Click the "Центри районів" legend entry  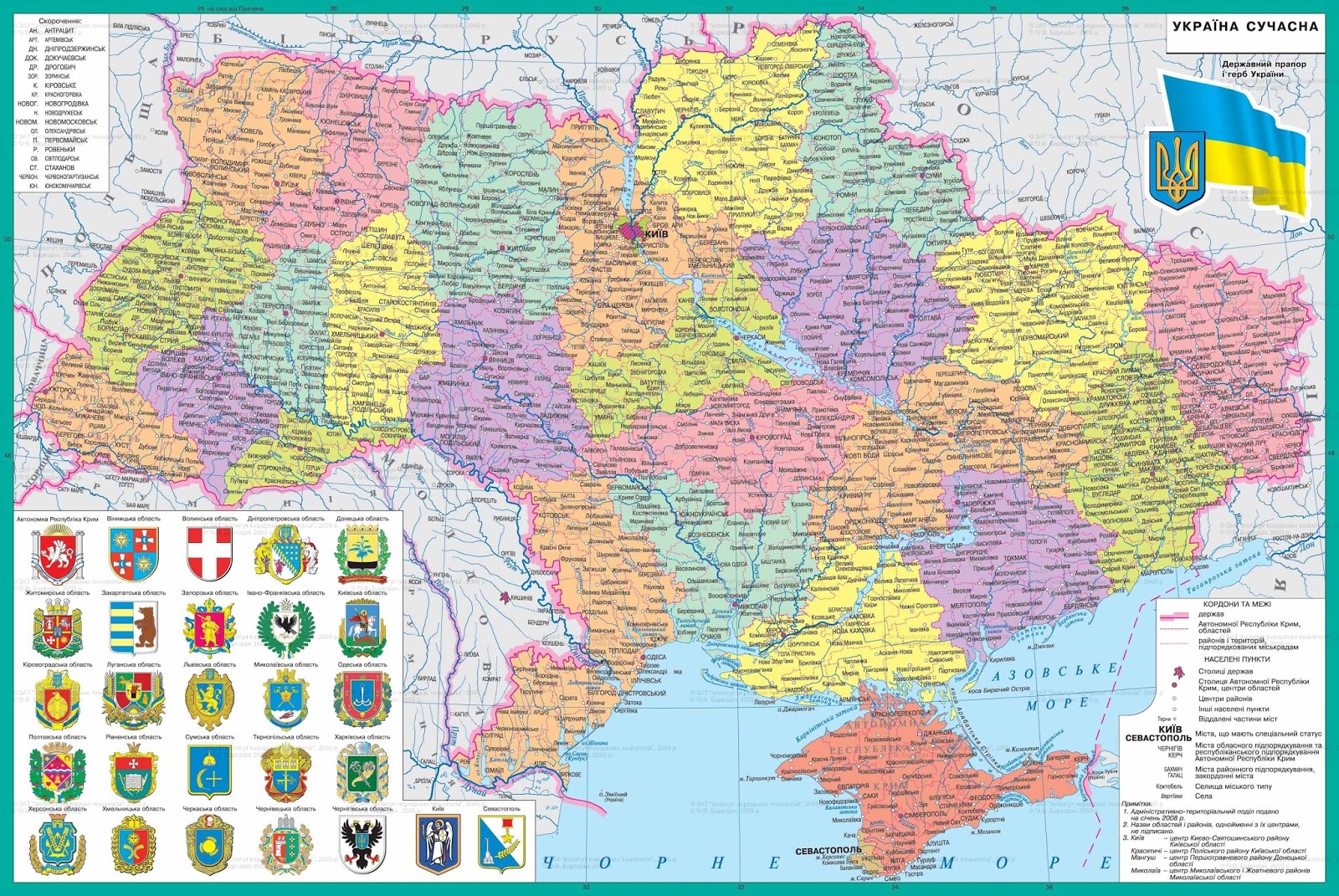[1224, 699]
